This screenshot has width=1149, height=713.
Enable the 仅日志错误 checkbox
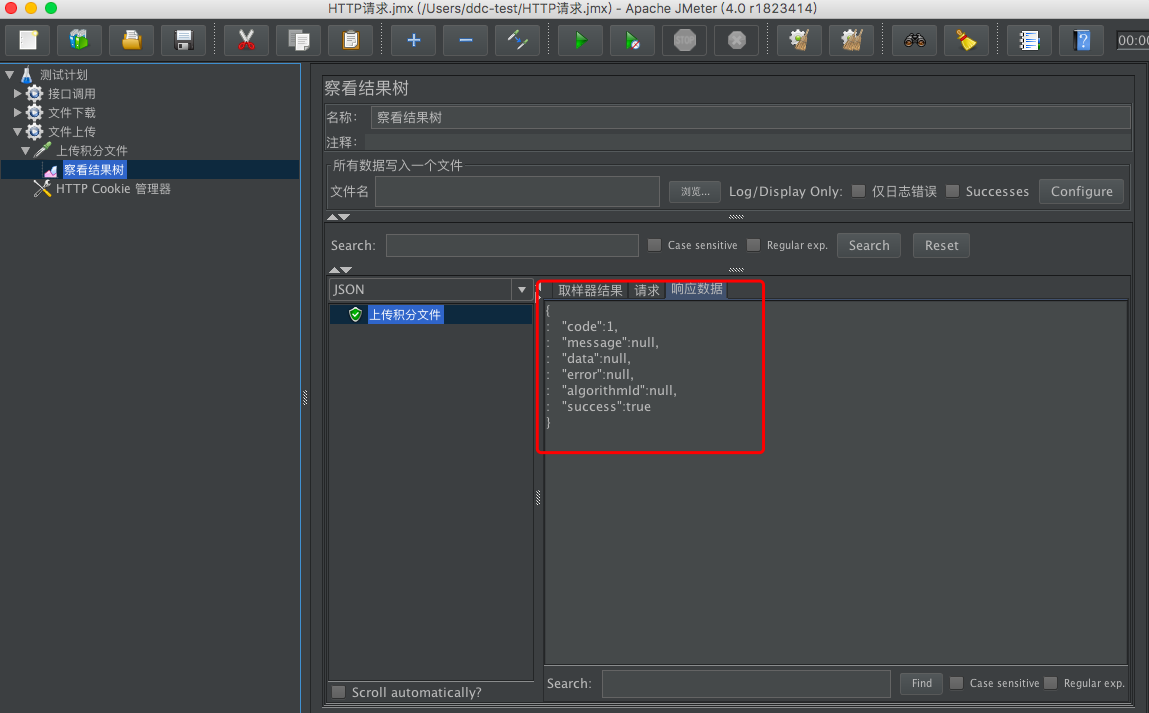click(858, 191)
